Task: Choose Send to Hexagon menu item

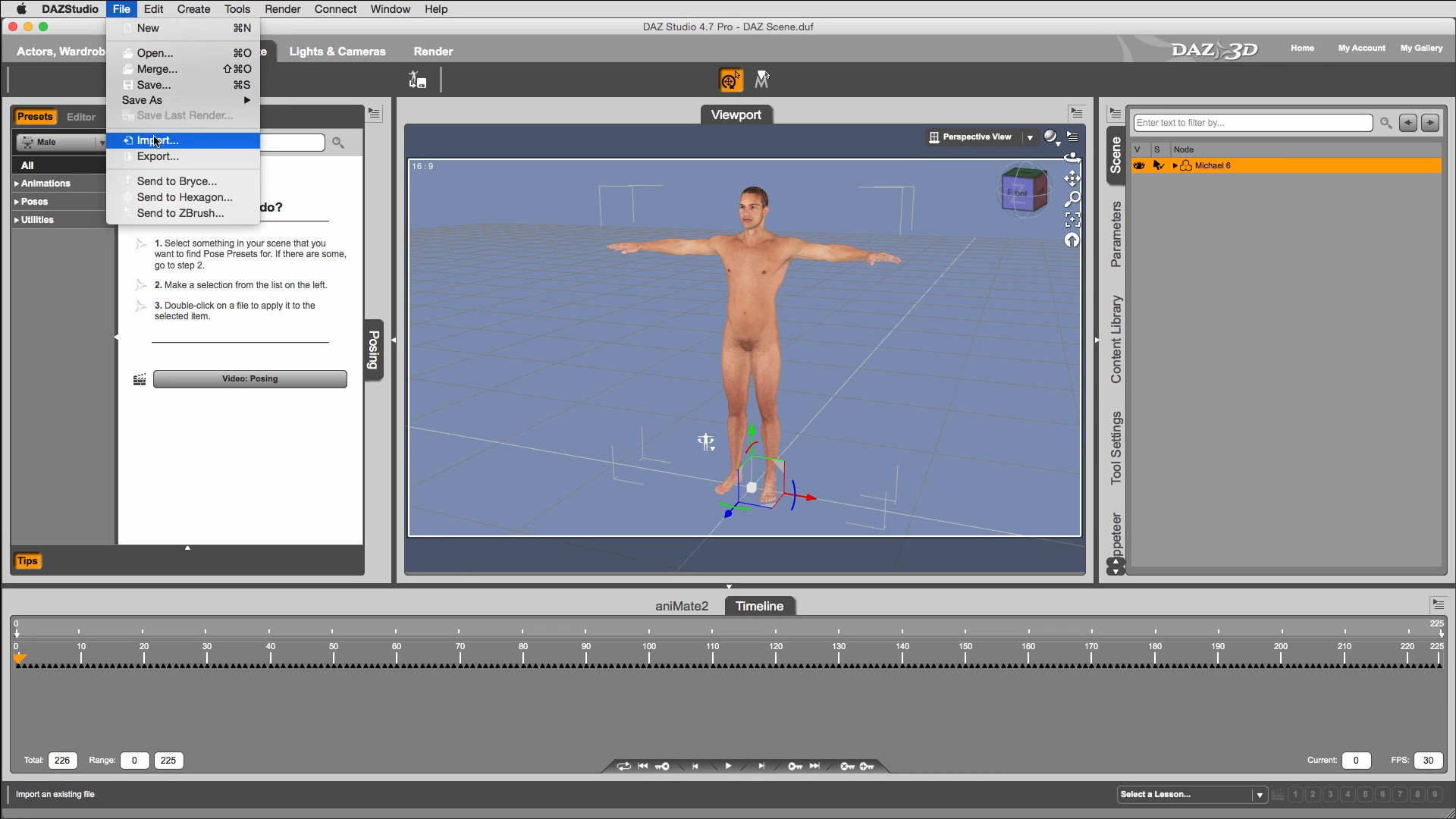Action: point(183,197)
